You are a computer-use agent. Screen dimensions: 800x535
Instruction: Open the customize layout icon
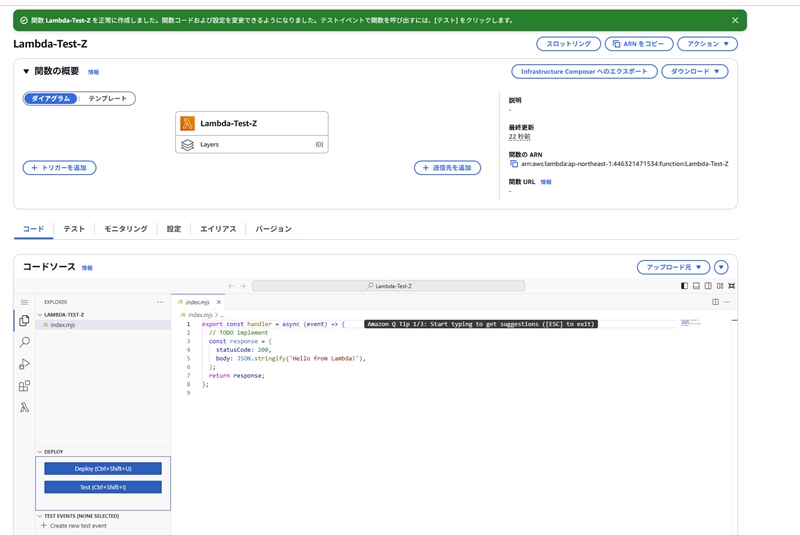pos(720,286)
